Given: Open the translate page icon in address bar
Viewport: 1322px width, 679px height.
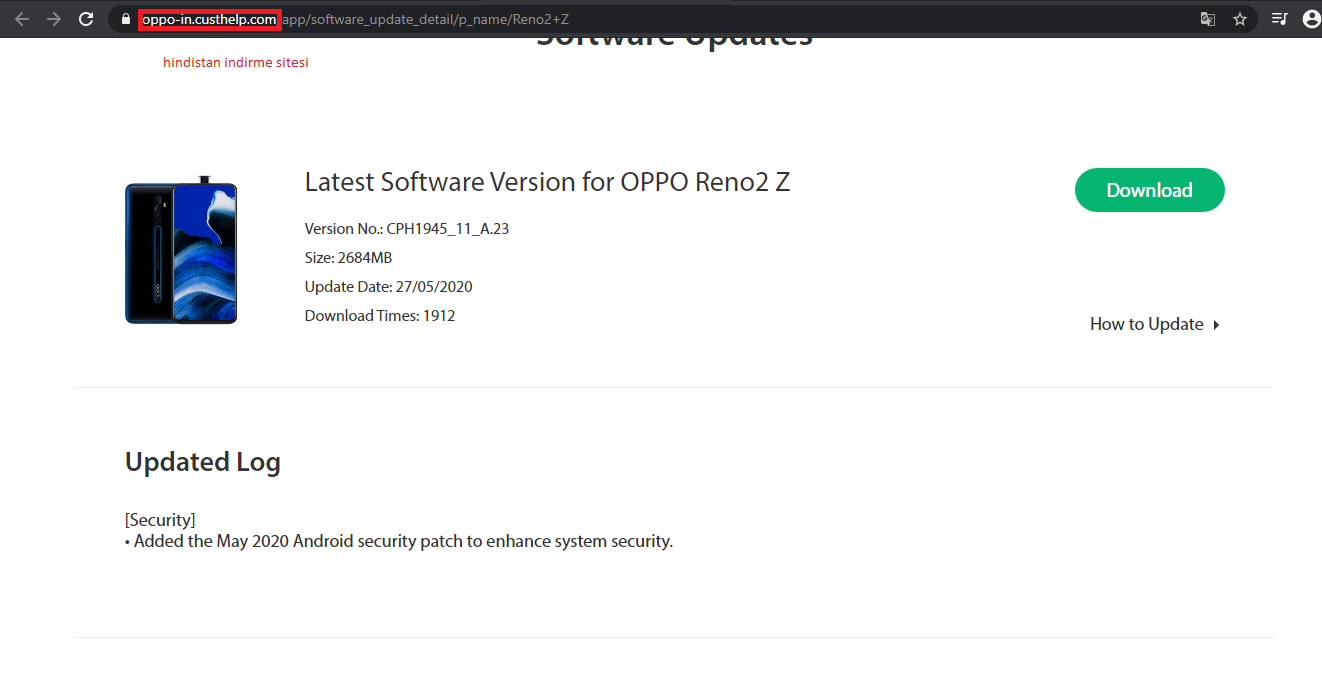Looking at the screenshot, I should tap(1208, 19).
